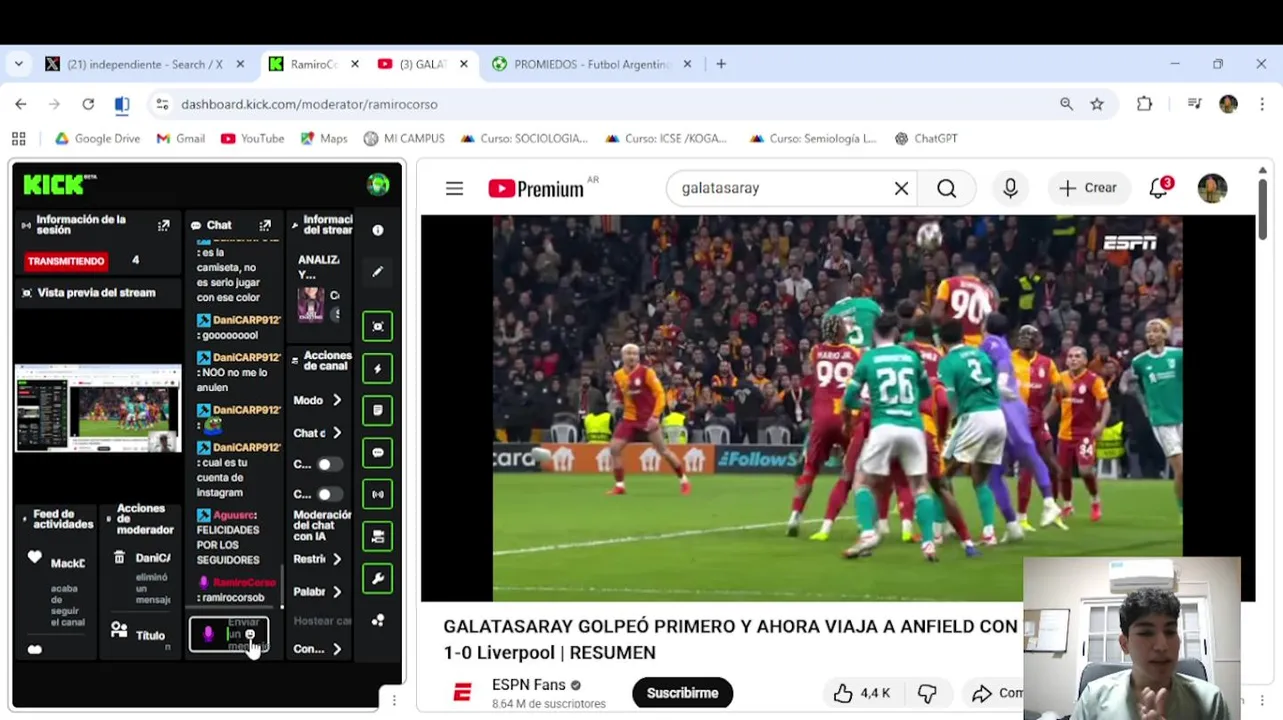The image size is (1283, 720).
Task: Switch to the independiente Search X tab
Action: tap(145, 64)
